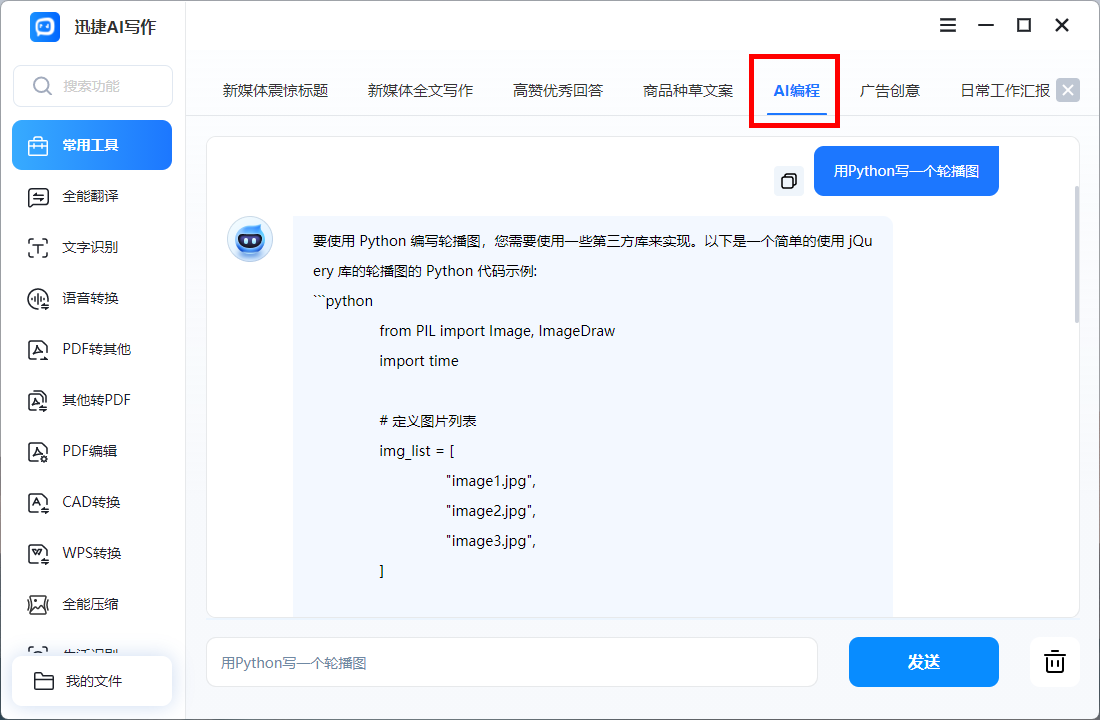Click the 语音转换 audio icon

tap(38, 299)
